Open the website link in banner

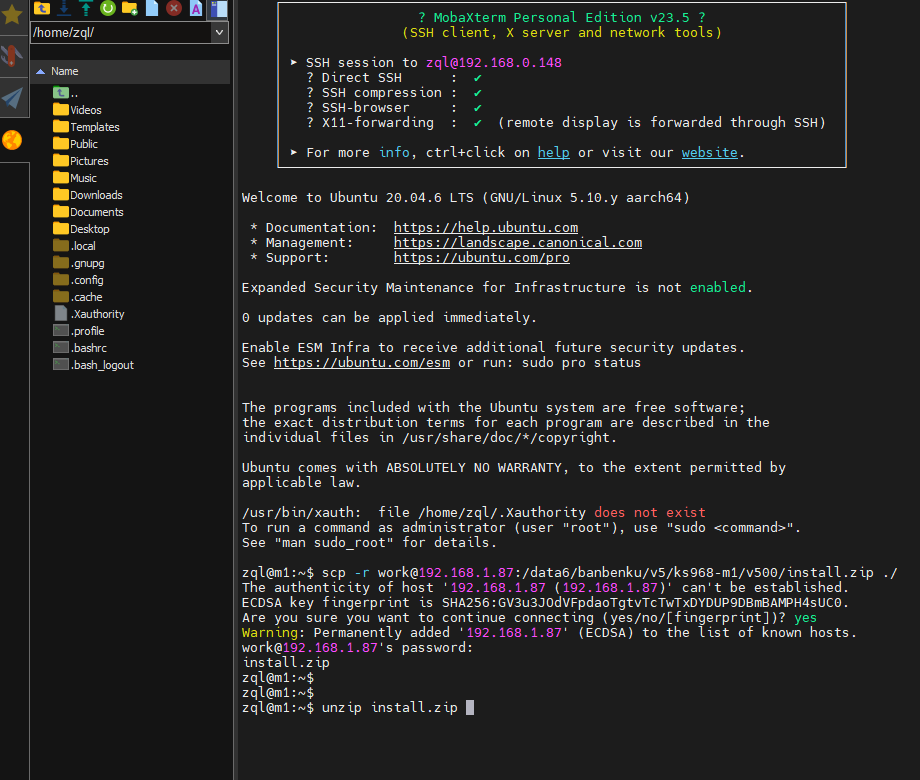click(x=709, y=153)
